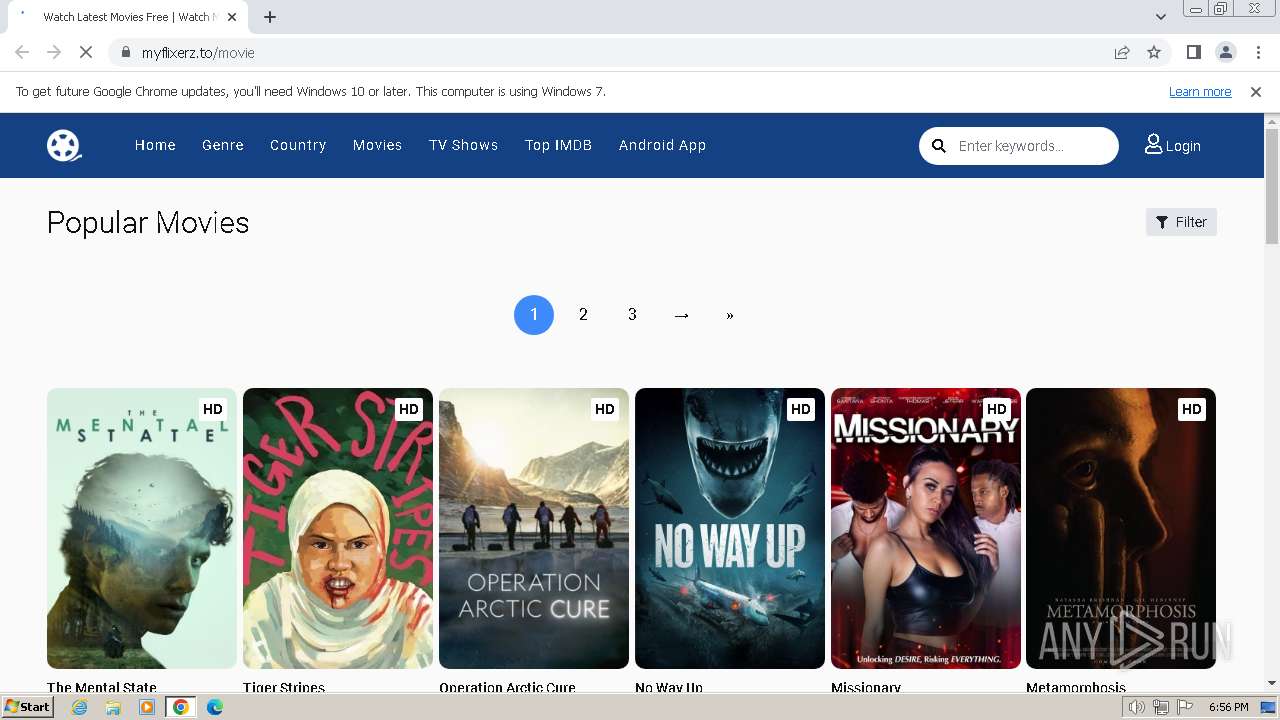Click the network icon in system tray
The height and width of the screenshot is (720, 1280).
click(1161, 707)
